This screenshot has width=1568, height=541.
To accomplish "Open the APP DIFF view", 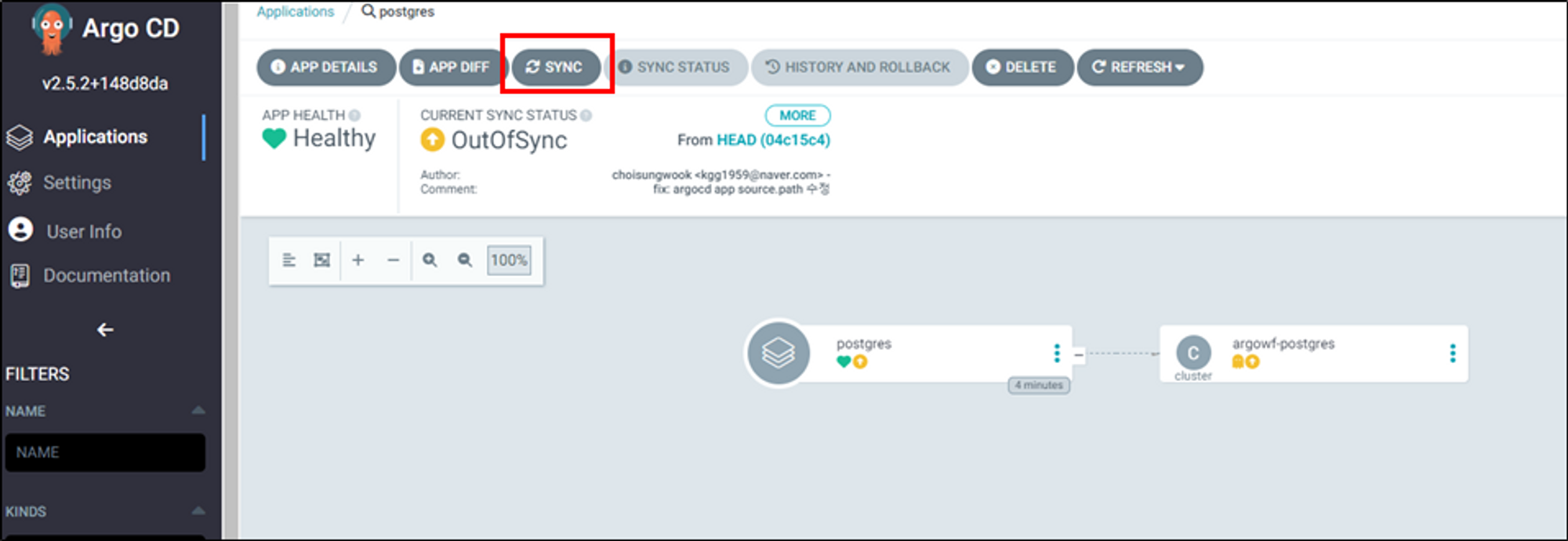I will pyautogui.click(x=452, y=67).
